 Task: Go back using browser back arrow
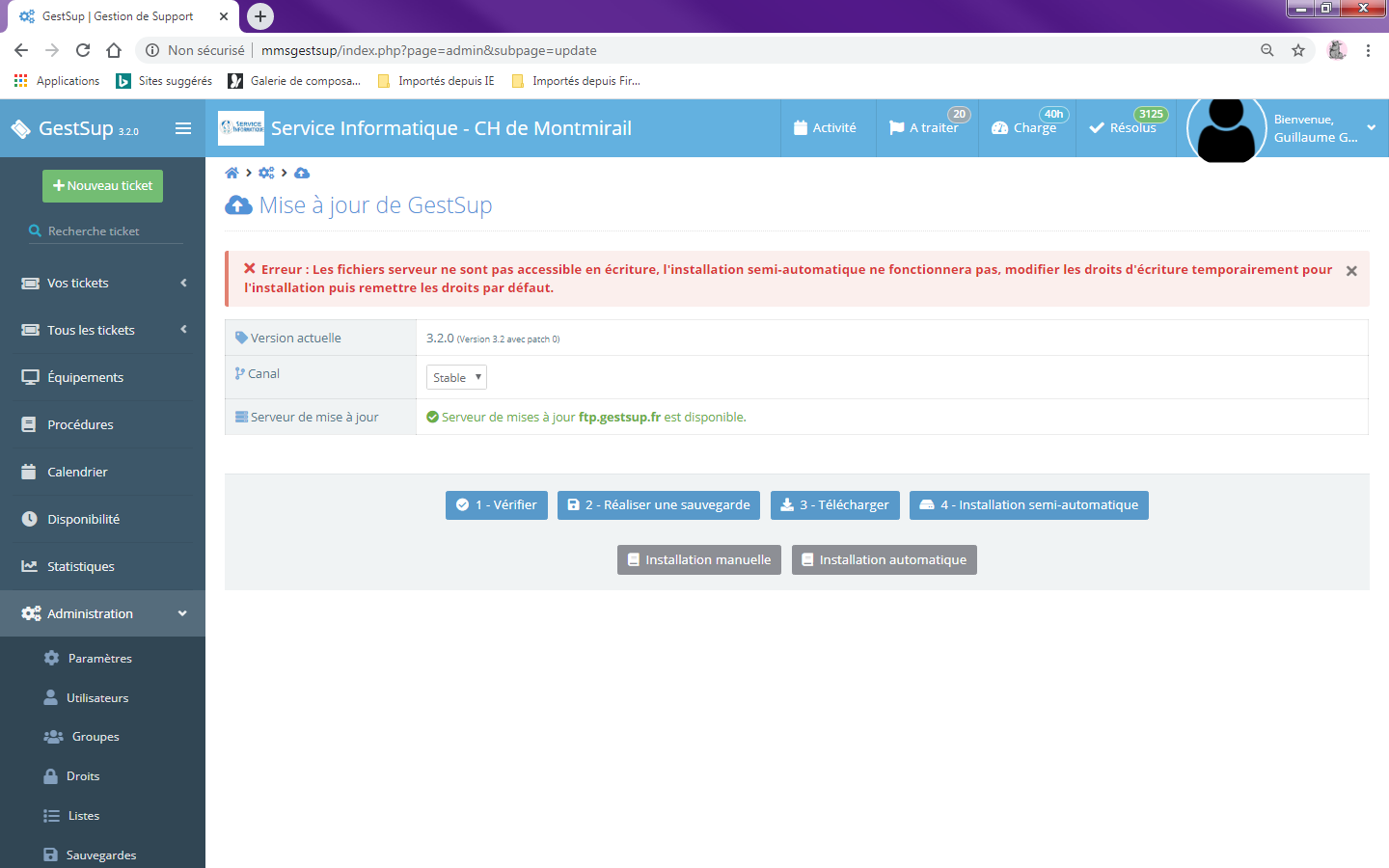[x=21, y=50]
